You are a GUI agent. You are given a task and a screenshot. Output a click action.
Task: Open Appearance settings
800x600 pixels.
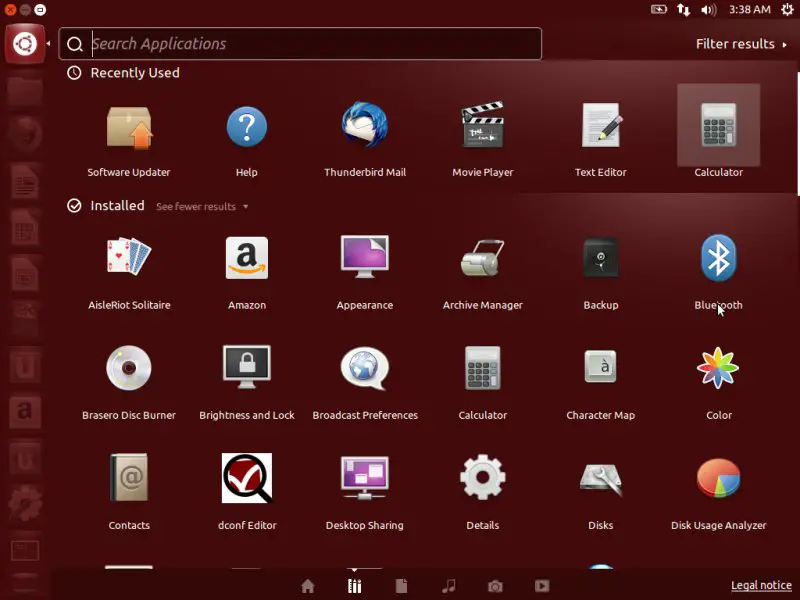coord(364,257)
